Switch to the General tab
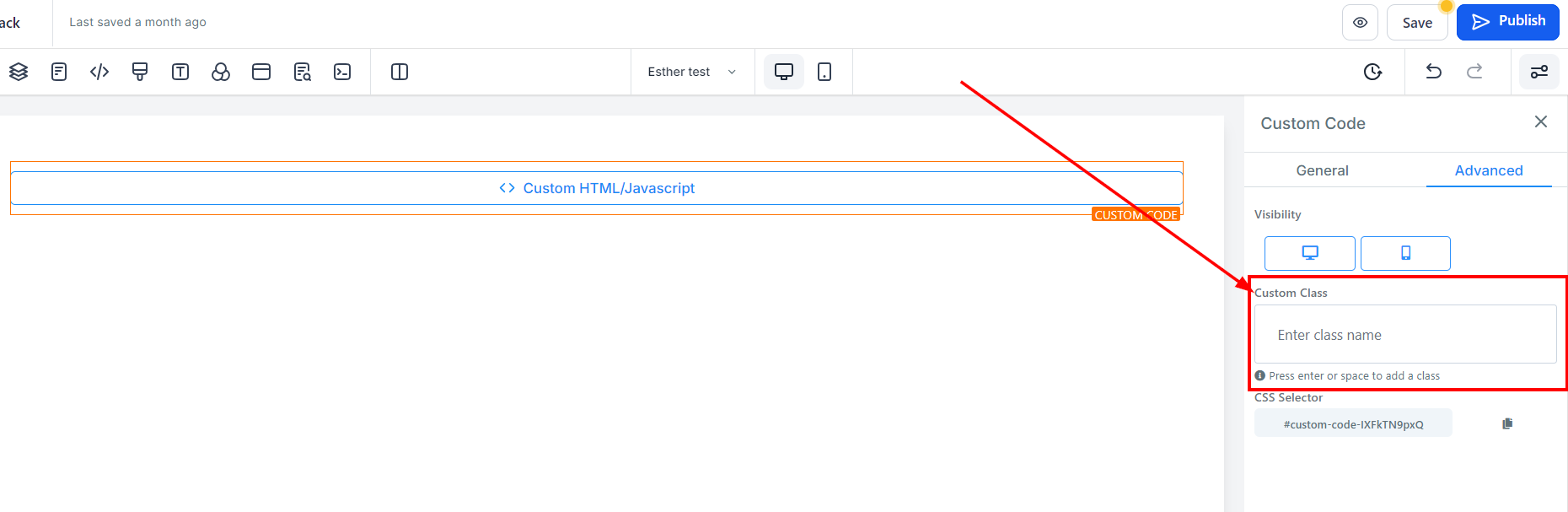 [x=1322, y=170]
